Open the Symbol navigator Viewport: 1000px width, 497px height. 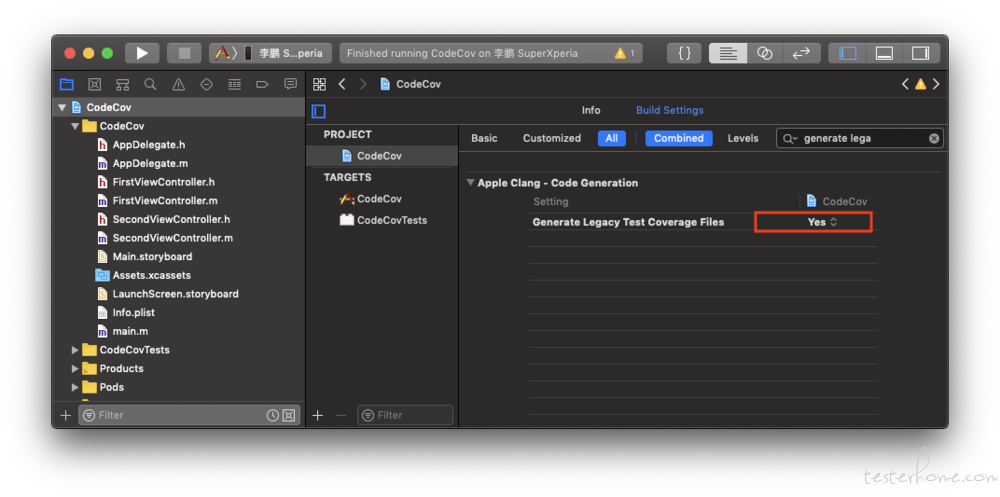[122, 84]
